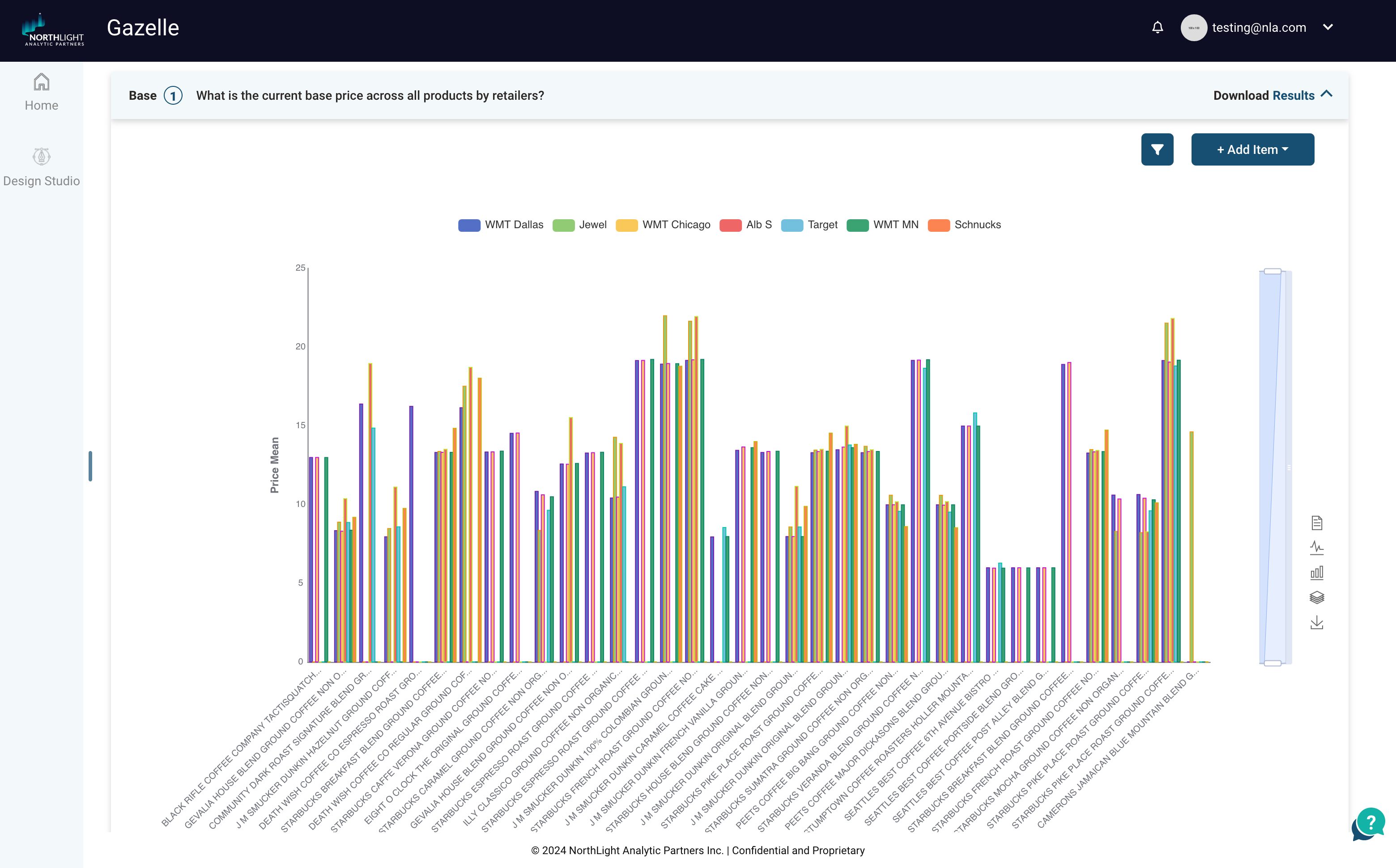Switch chart to stacked view
The height and width of the screenshot is (868, 1396).
1317,598
